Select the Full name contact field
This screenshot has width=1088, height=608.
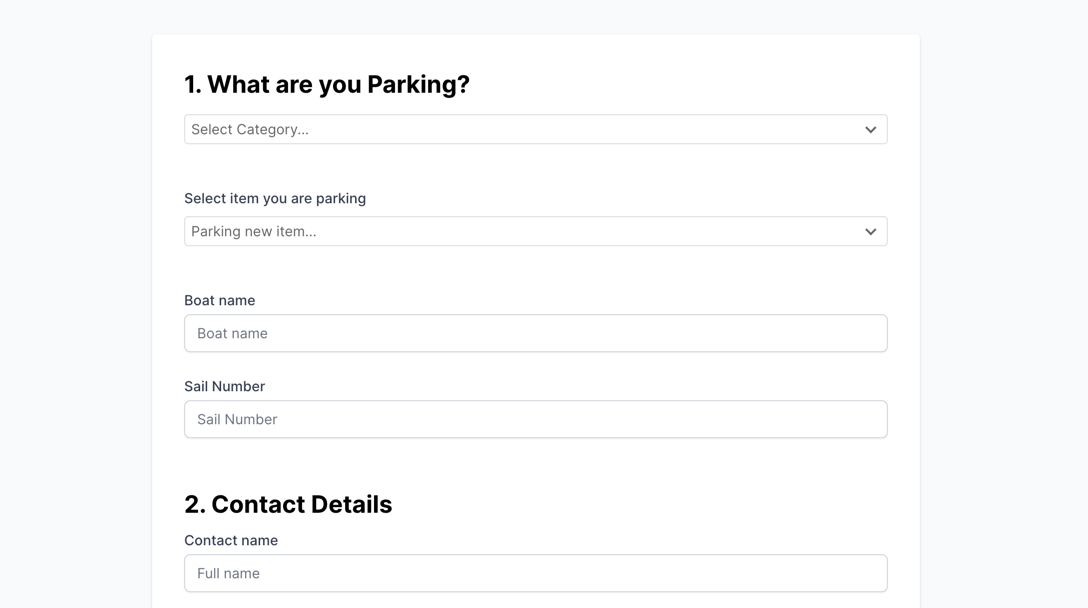tap(535, 573)
